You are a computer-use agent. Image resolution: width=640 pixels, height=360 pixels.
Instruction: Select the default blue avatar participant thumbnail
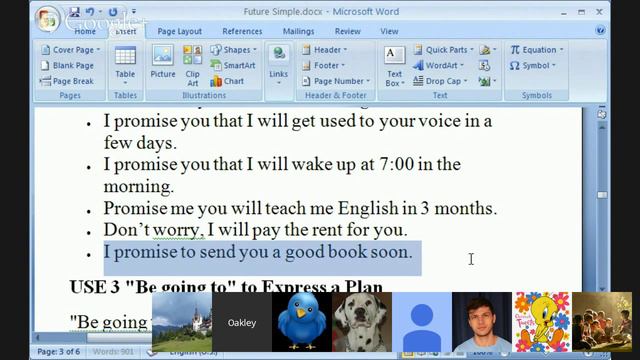click(422, 322)
